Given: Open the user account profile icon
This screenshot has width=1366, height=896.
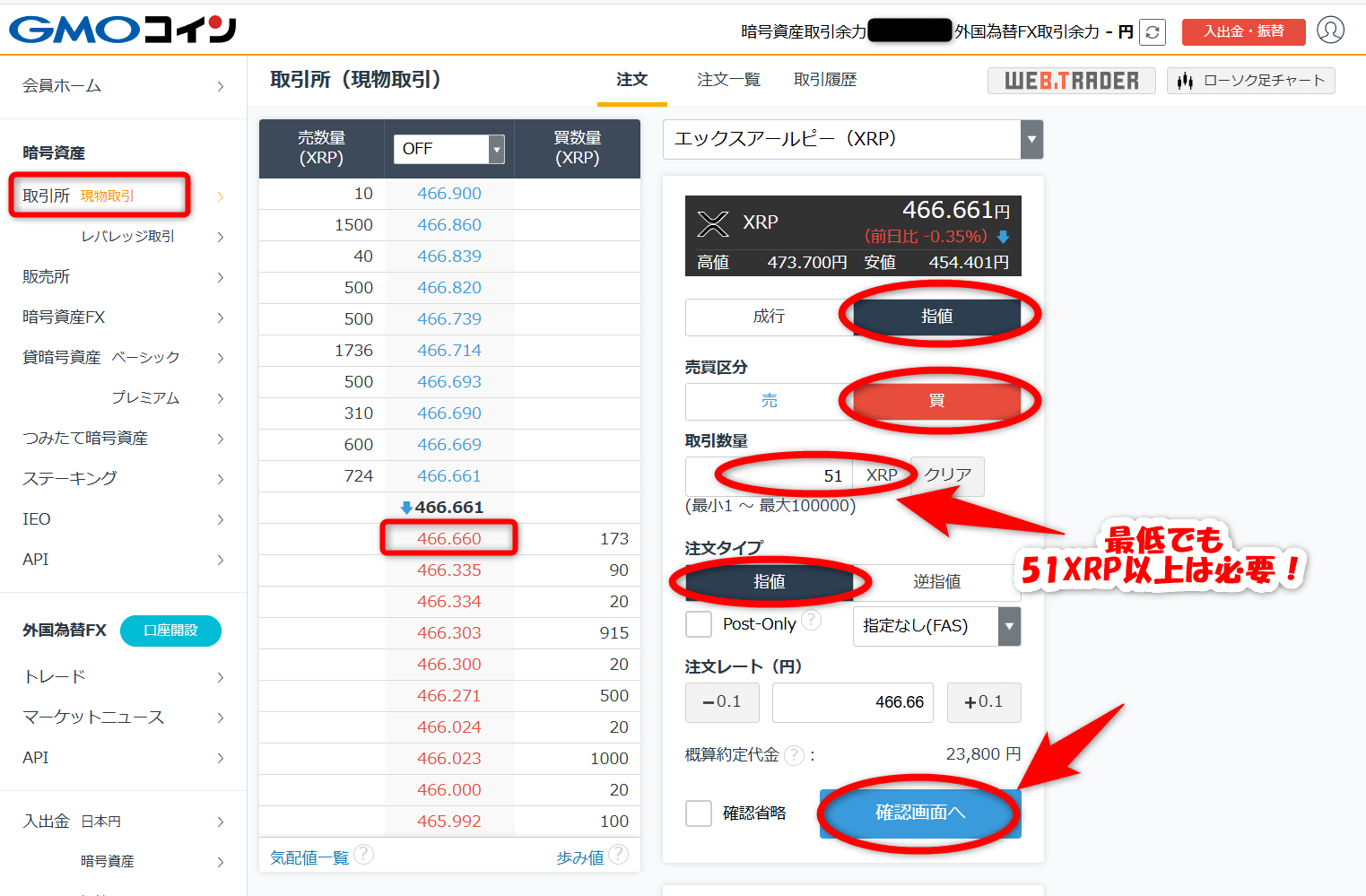Looking at the screenshot, I should click(1330, 30).
